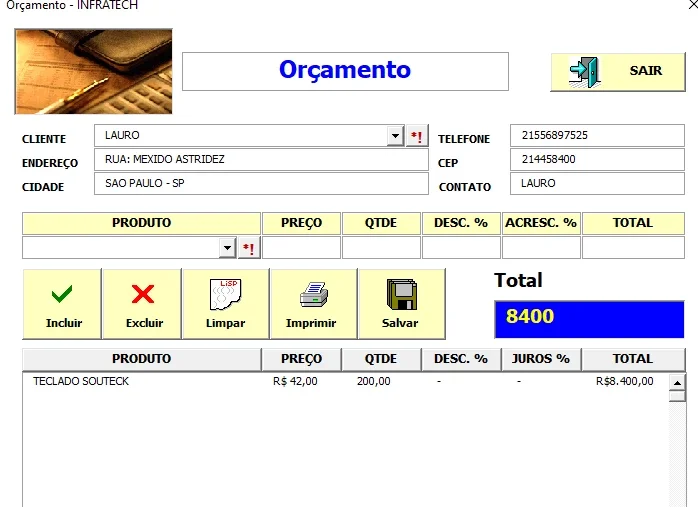This screenshot has width=698, height=507.
Task: Close the Orçamento - INFRATECH window
Action: coord(693,5)
